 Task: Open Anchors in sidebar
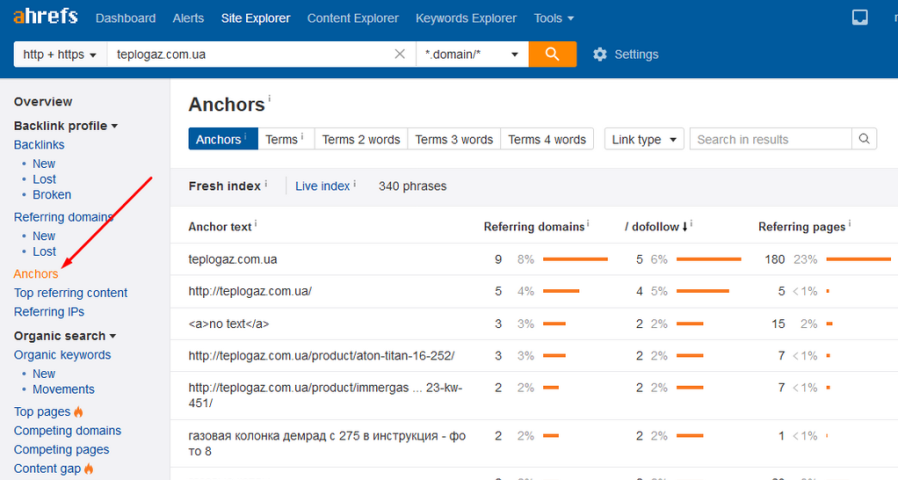36,274
